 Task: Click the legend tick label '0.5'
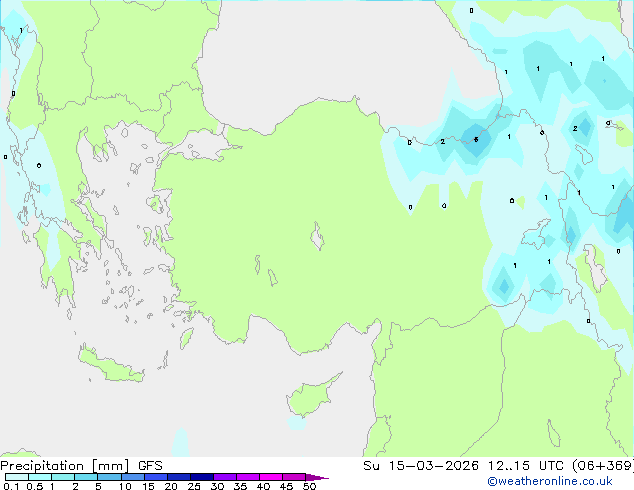click(x=34, y=486)
